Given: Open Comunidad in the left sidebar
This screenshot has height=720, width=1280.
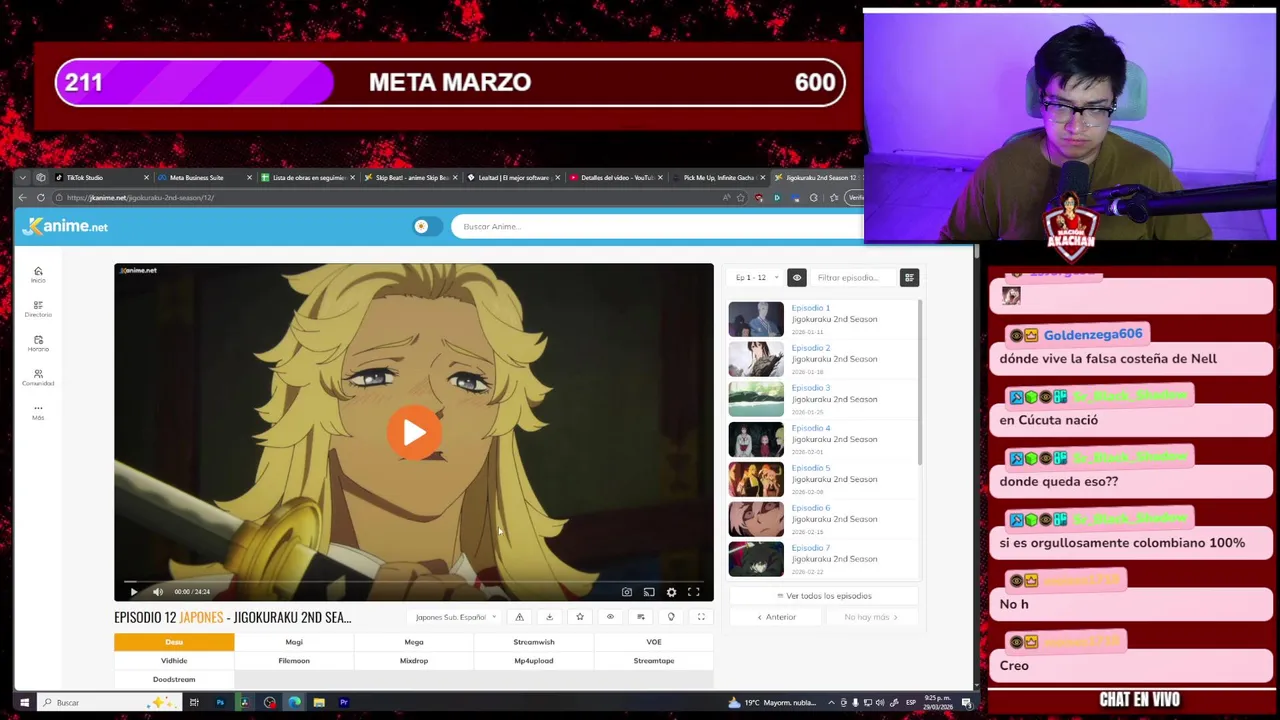Looking at the screenshot, I should tap(38, 377).
